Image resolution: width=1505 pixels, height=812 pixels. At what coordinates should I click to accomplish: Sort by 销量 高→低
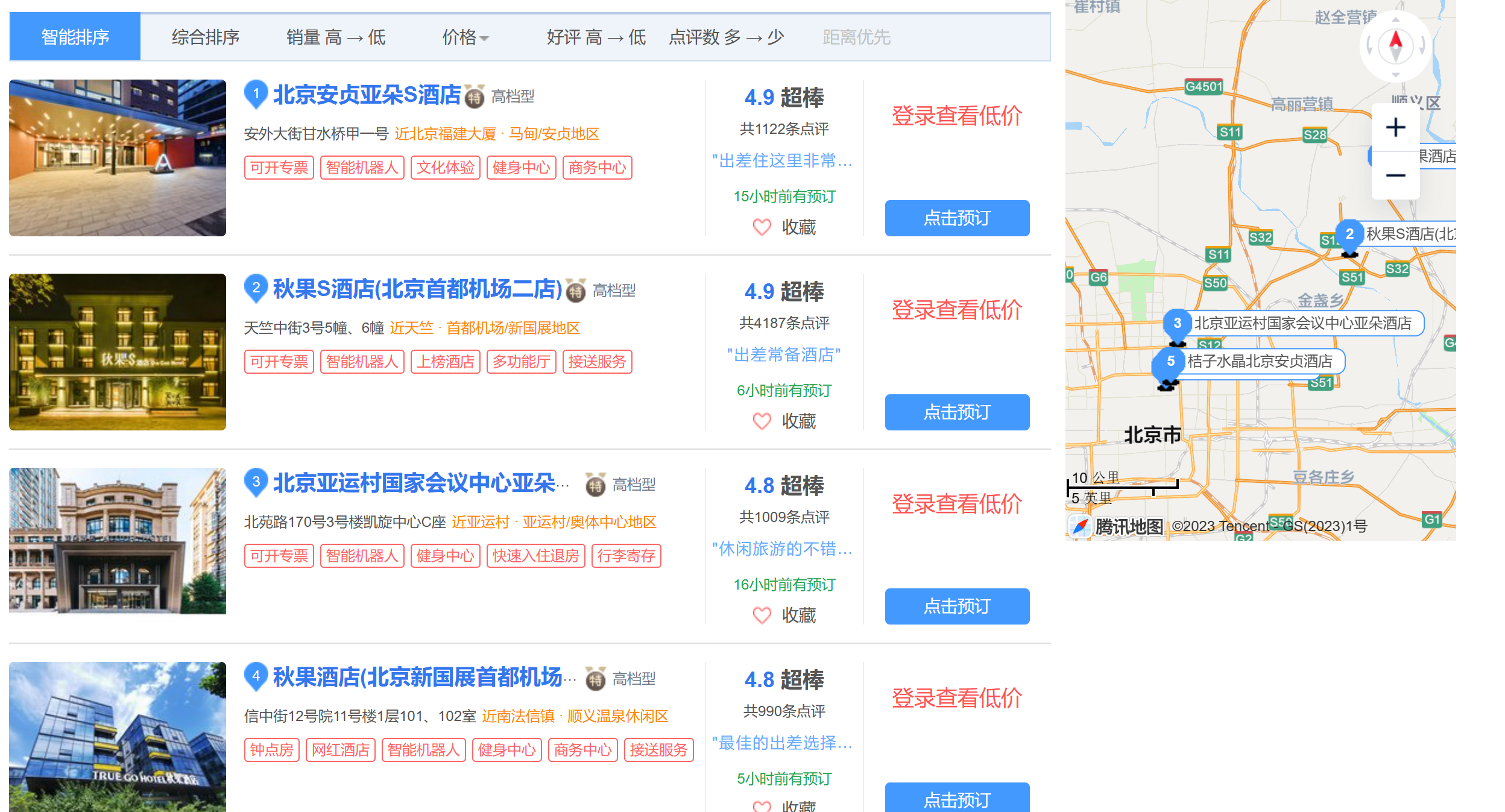pos(336,37)
